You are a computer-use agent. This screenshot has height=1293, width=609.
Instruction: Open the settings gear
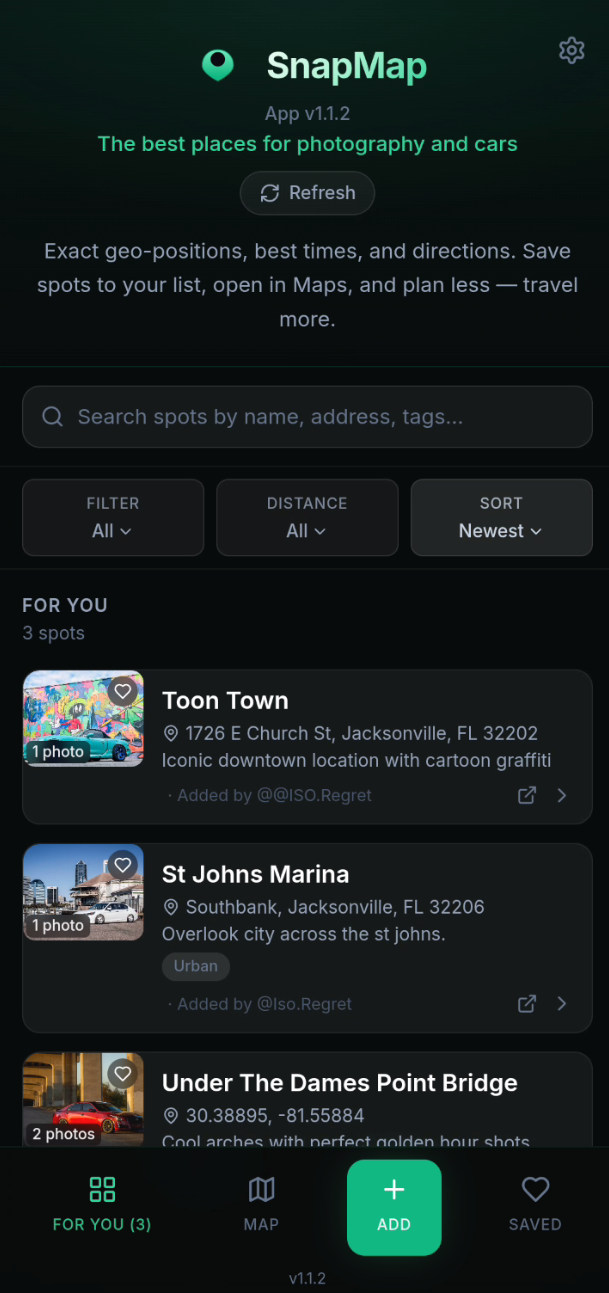click(x=571, y=50)
